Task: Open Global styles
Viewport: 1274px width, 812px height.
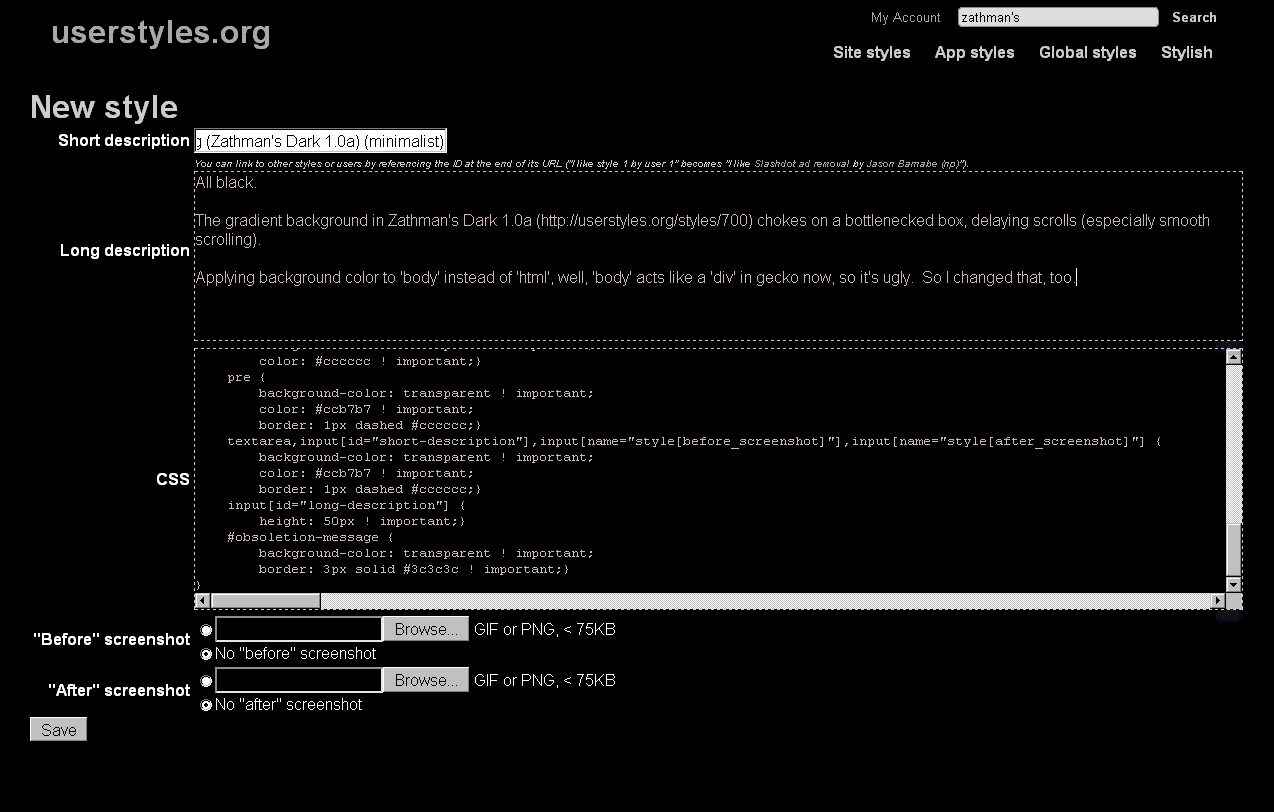Action: pos(1087,53)
